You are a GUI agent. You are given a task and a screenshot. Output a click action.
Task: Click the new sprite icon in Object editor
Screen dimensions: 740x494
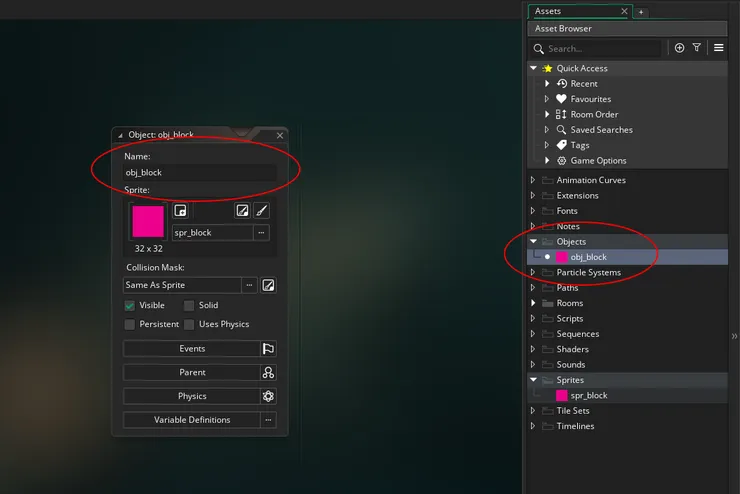click(180, 210)
